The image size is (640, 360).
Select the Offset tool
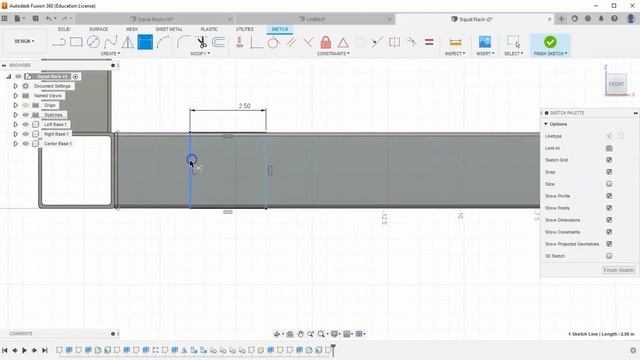coord(218,42)
